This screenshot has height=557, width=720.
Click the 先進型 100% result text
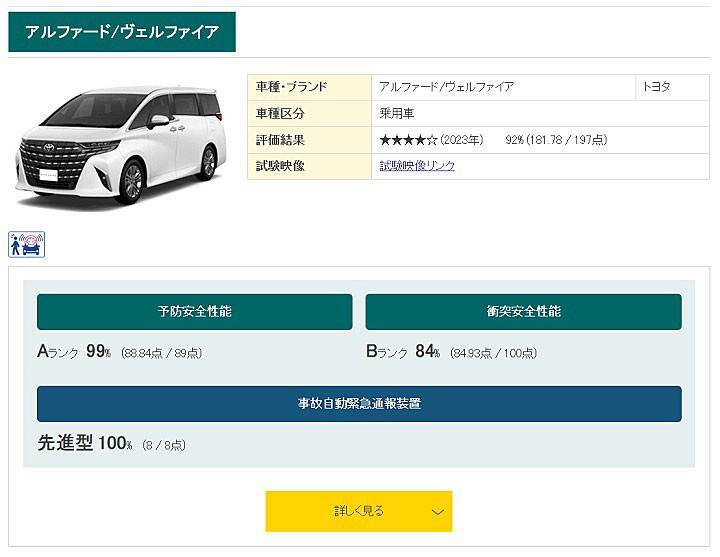85,444
